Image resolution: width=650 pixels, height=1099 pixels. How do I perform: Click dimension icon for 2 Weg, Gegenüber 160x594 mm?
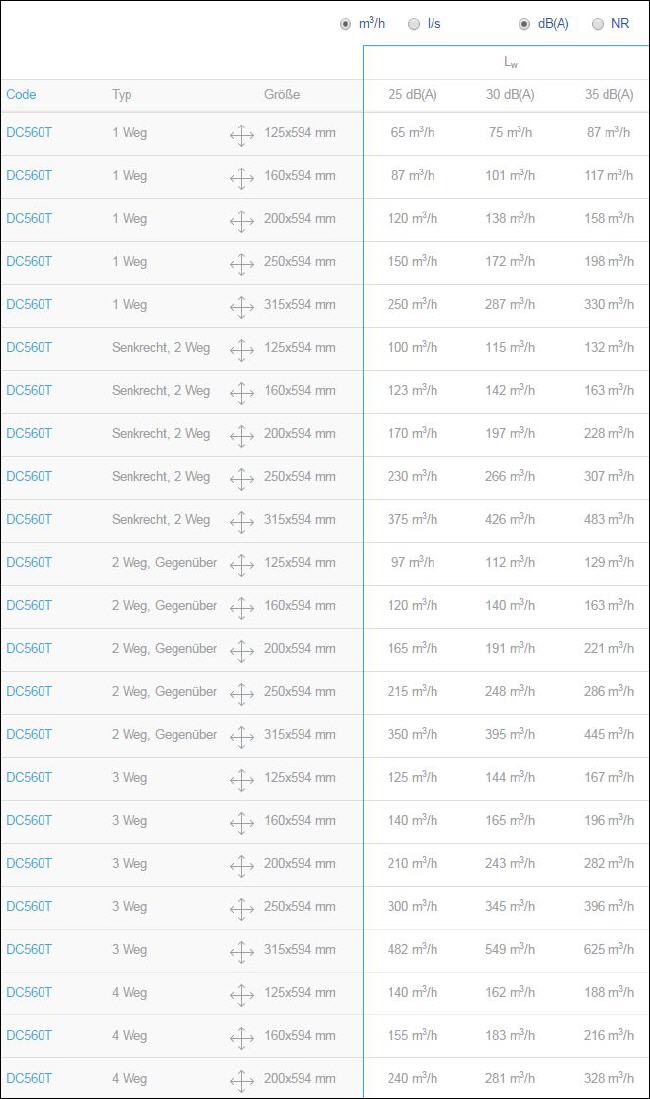[x=242, y=608]
